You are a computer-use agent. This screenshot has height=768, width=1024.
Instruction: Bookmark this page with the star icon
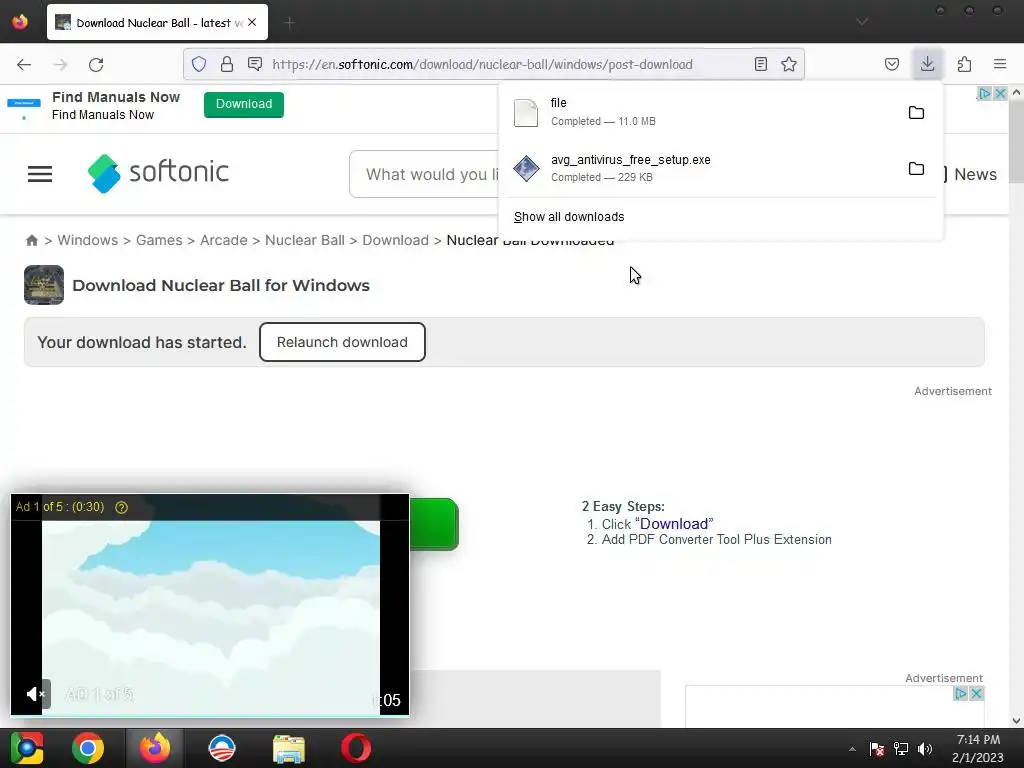[x=789, y=64]
